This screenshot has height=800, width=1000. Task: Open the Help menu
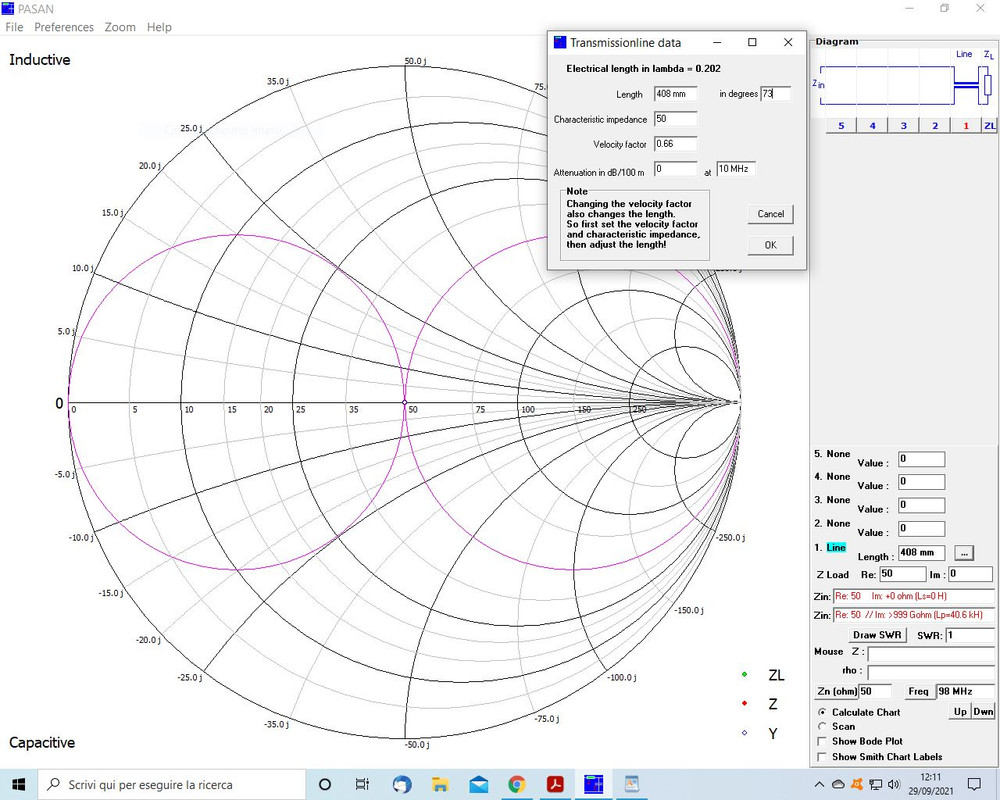(159, 27)
